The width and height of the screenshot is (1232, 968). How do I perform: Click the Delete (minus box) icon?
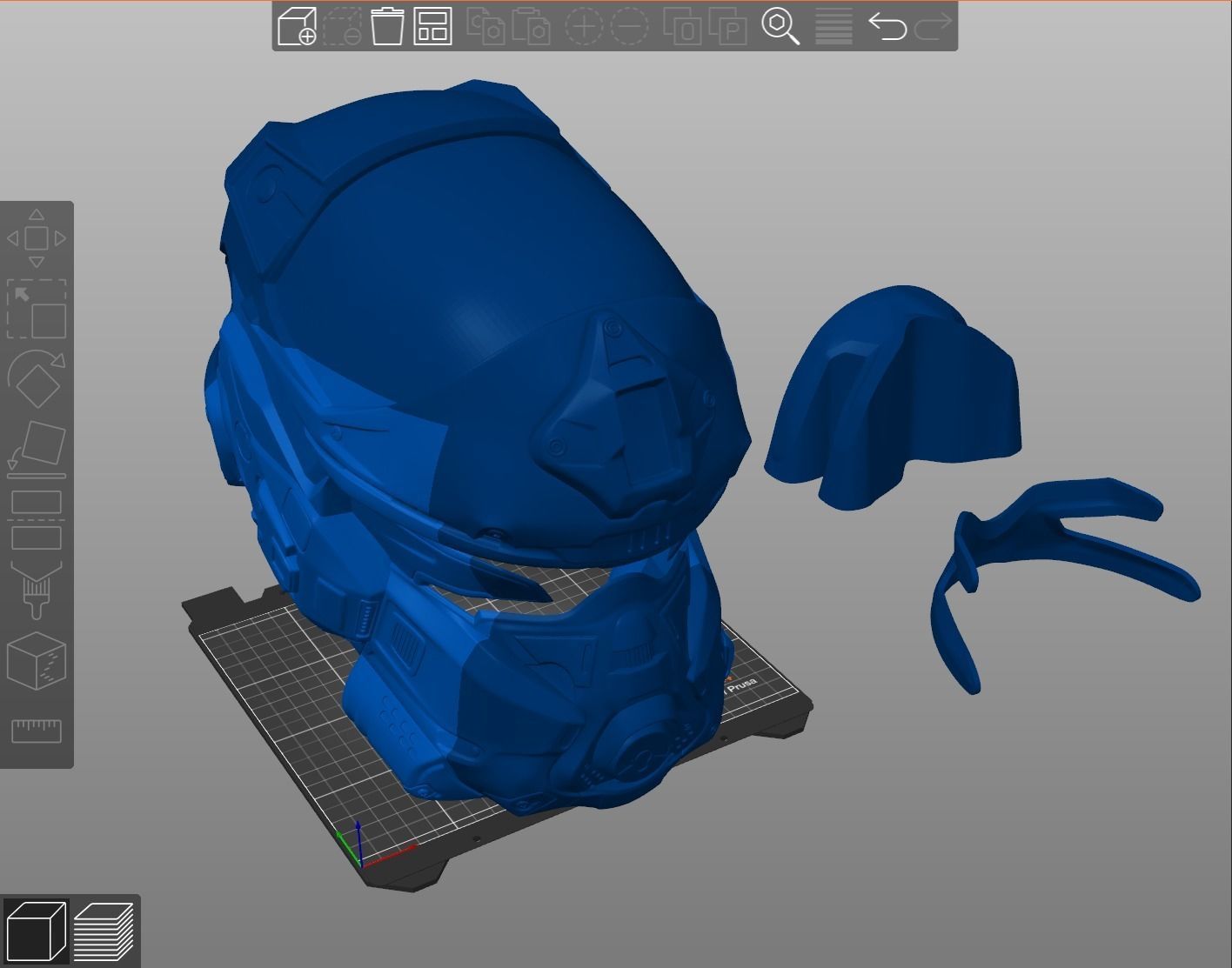coord(342,26)
